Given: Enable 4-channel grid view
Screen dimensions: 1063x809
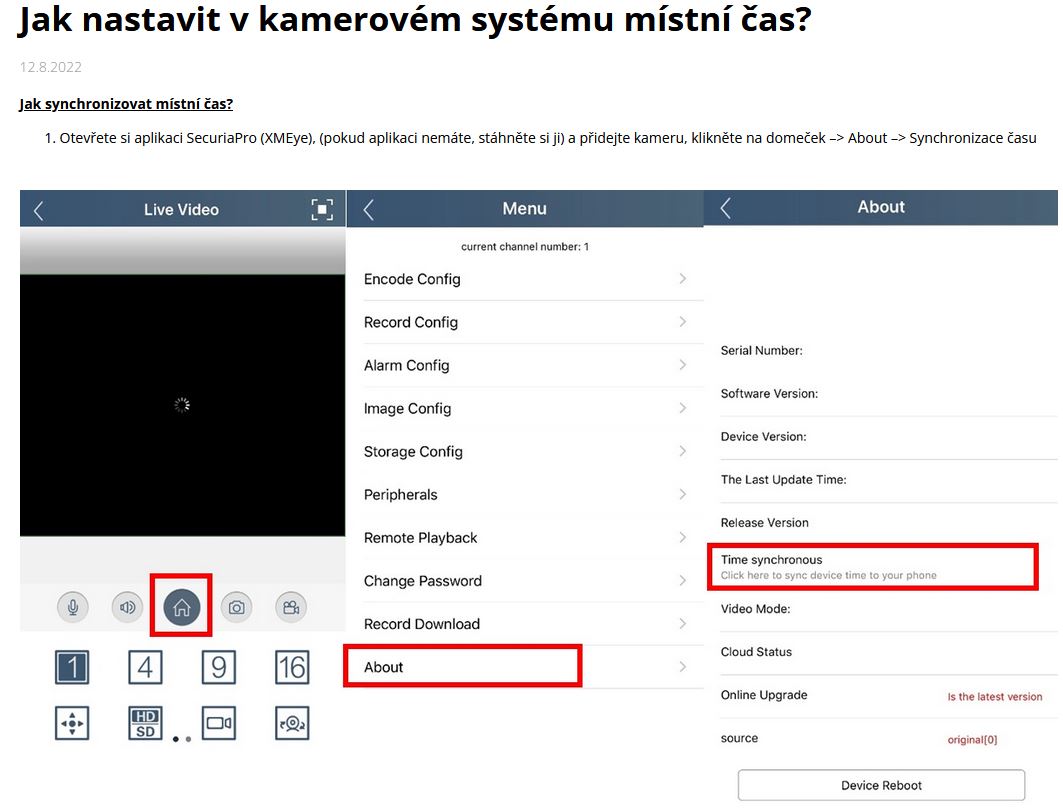Looking at the screenshot, I should click(144, 668).
